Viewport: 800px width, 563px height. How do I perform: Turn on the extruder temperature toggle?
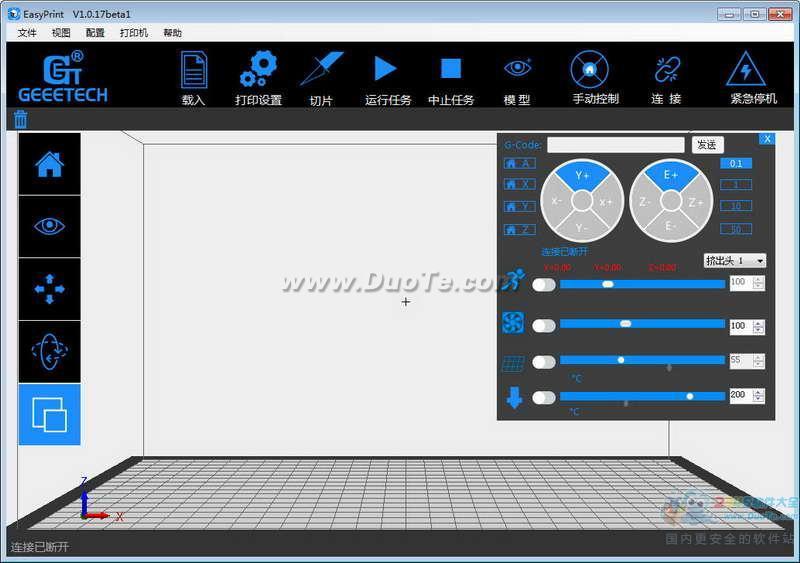click(x=543, y=398)
